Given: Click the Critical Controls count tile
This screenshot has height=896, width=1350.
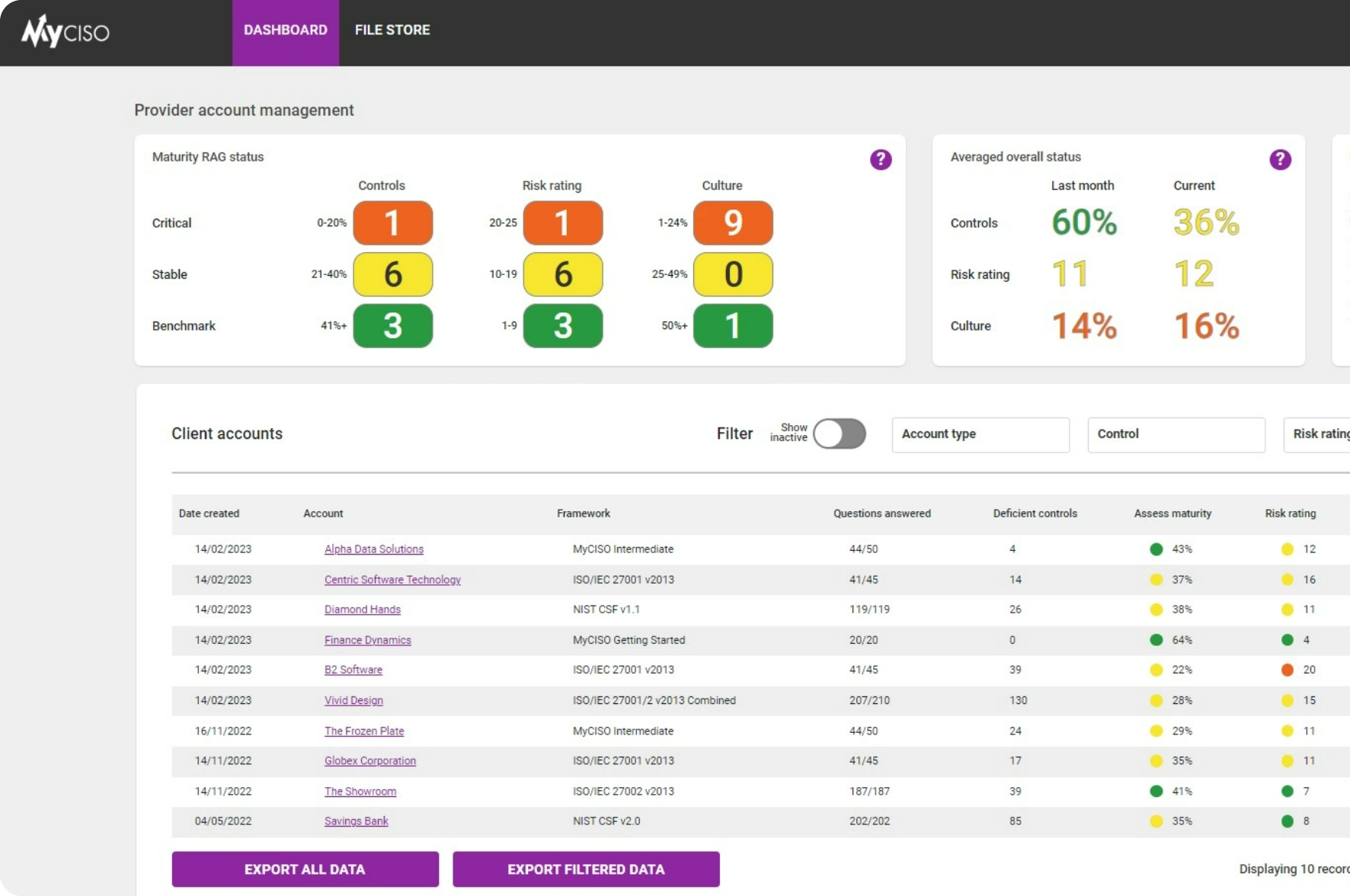Looking at the screenshot, I should (392, 222).
